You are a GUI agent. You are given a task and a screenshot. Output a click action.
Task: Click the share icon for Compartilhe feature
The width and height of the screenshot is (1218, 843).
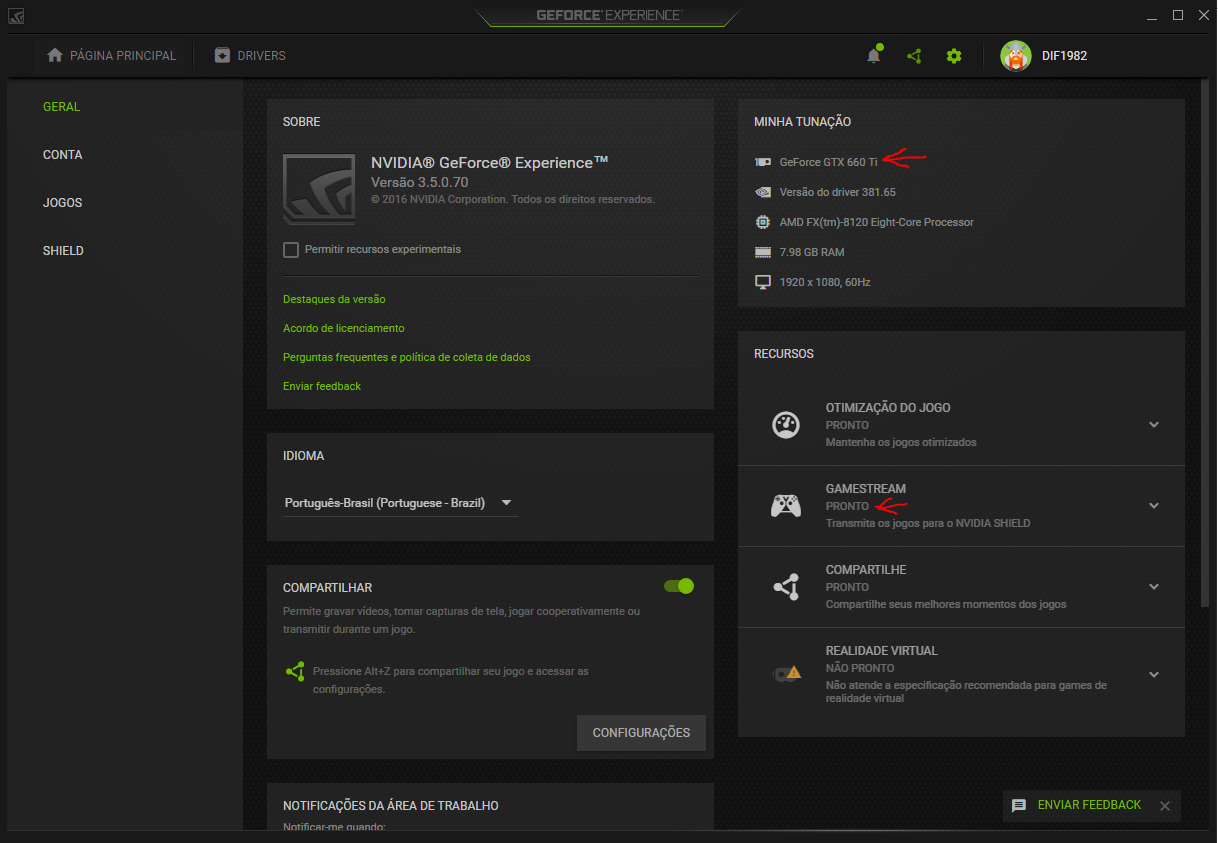[786, 587]
